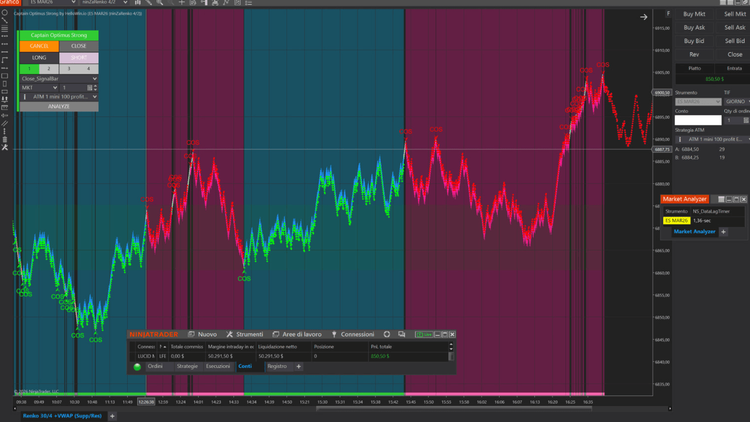Expand the MKT order type dropdown
This screenshot has width=750, height=422.
coord(39,88)
